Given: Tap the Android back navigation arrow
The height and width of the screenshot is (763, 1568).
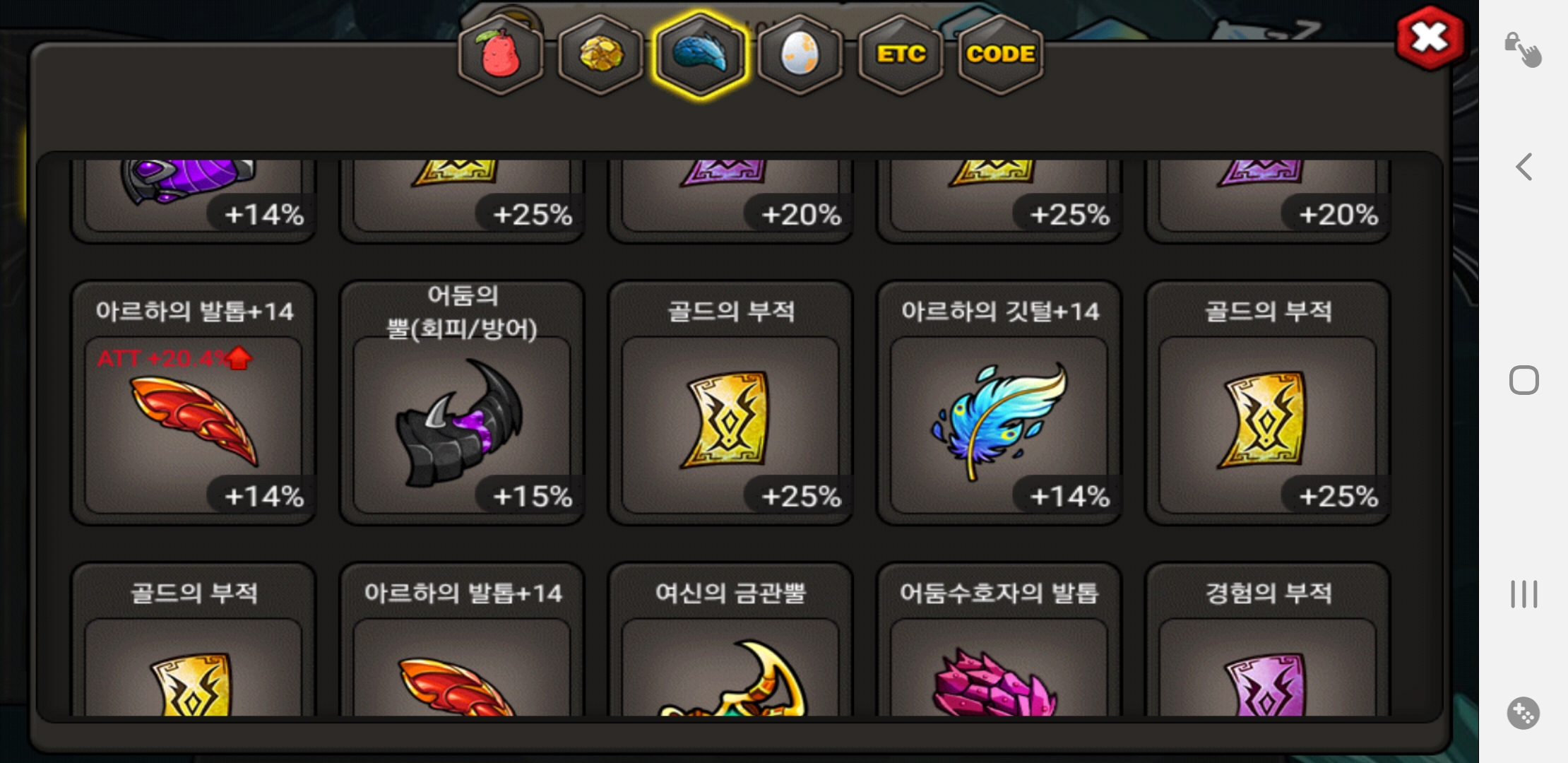Looking at the screenshot, I should 1524,167.
